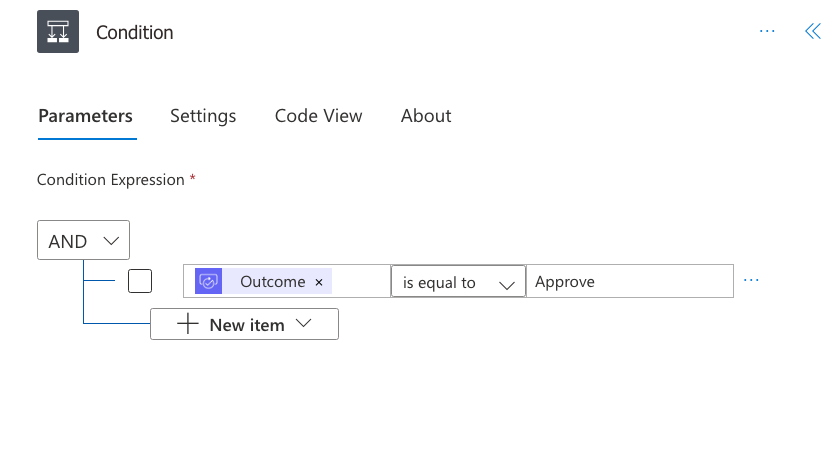Collapse the panel using the double chevron
This screenshot has height=452, width=831.
click(x=812, y=31)
